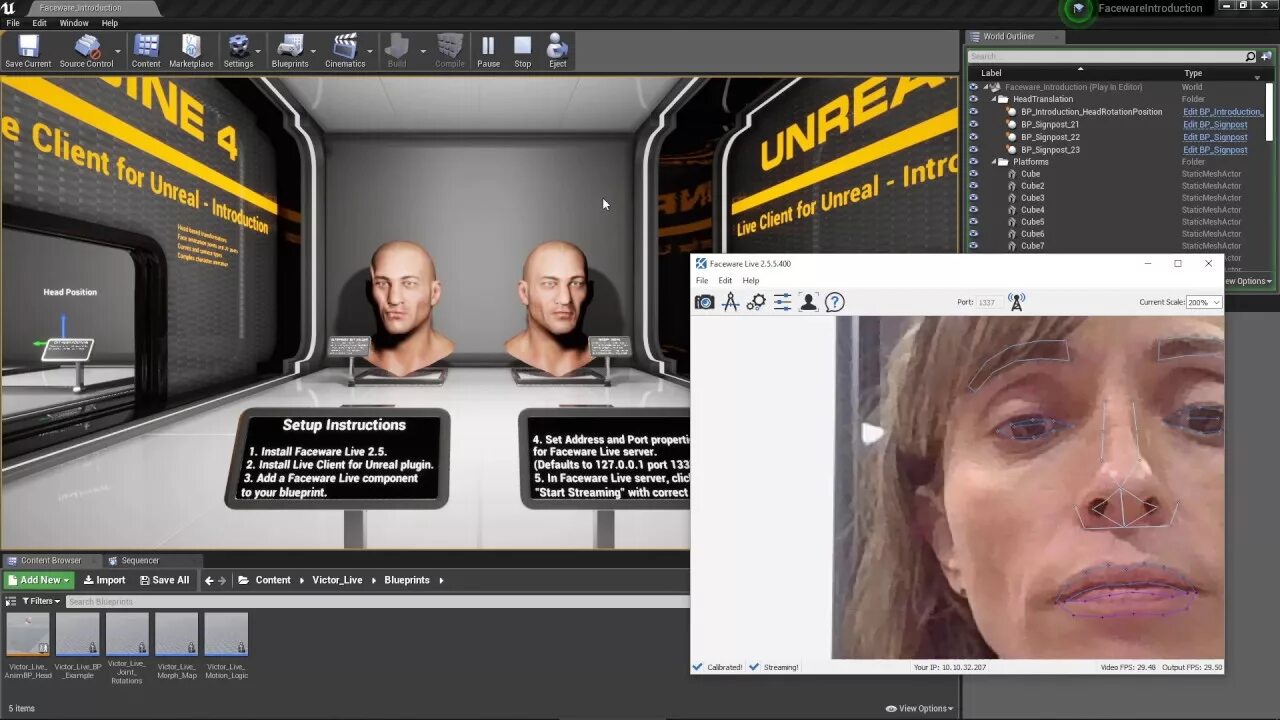Collapse the Faceware_Introduction world root
1280x720 pixels.
[986, 87]
